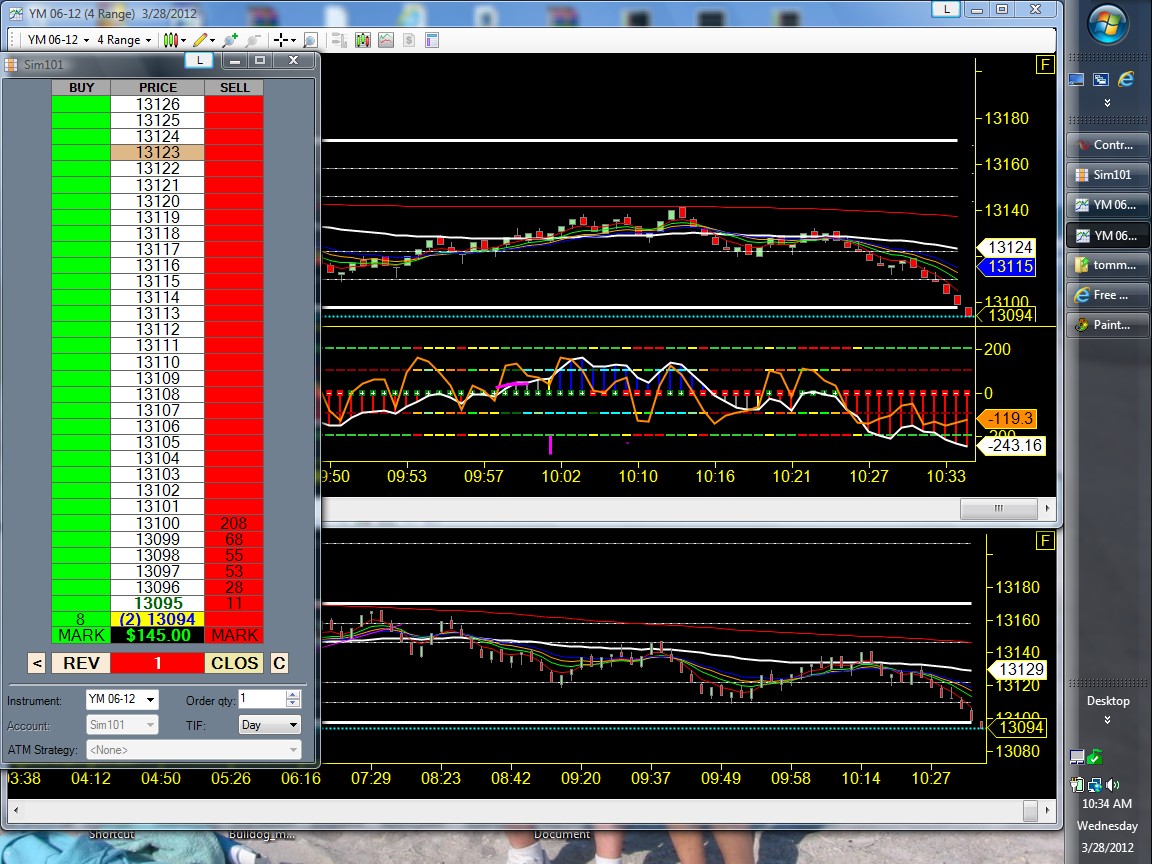Expand the quick launch overflow chevron
This screenshot has height=864, width=1152.
1107,103
